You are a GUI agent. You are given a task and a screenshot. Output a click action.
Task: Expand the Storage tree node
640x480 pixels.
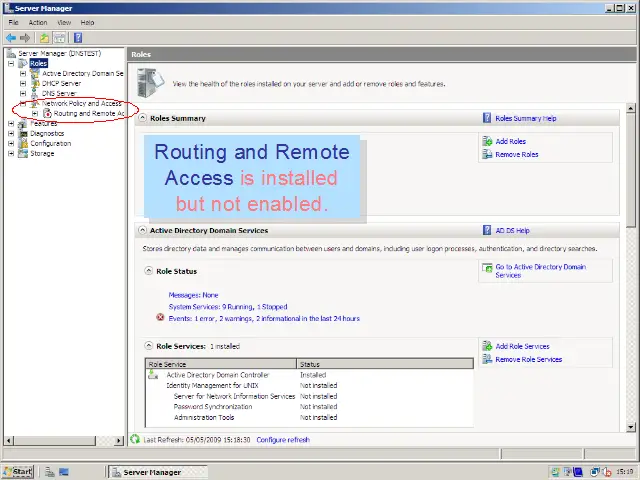pos(11,153)
